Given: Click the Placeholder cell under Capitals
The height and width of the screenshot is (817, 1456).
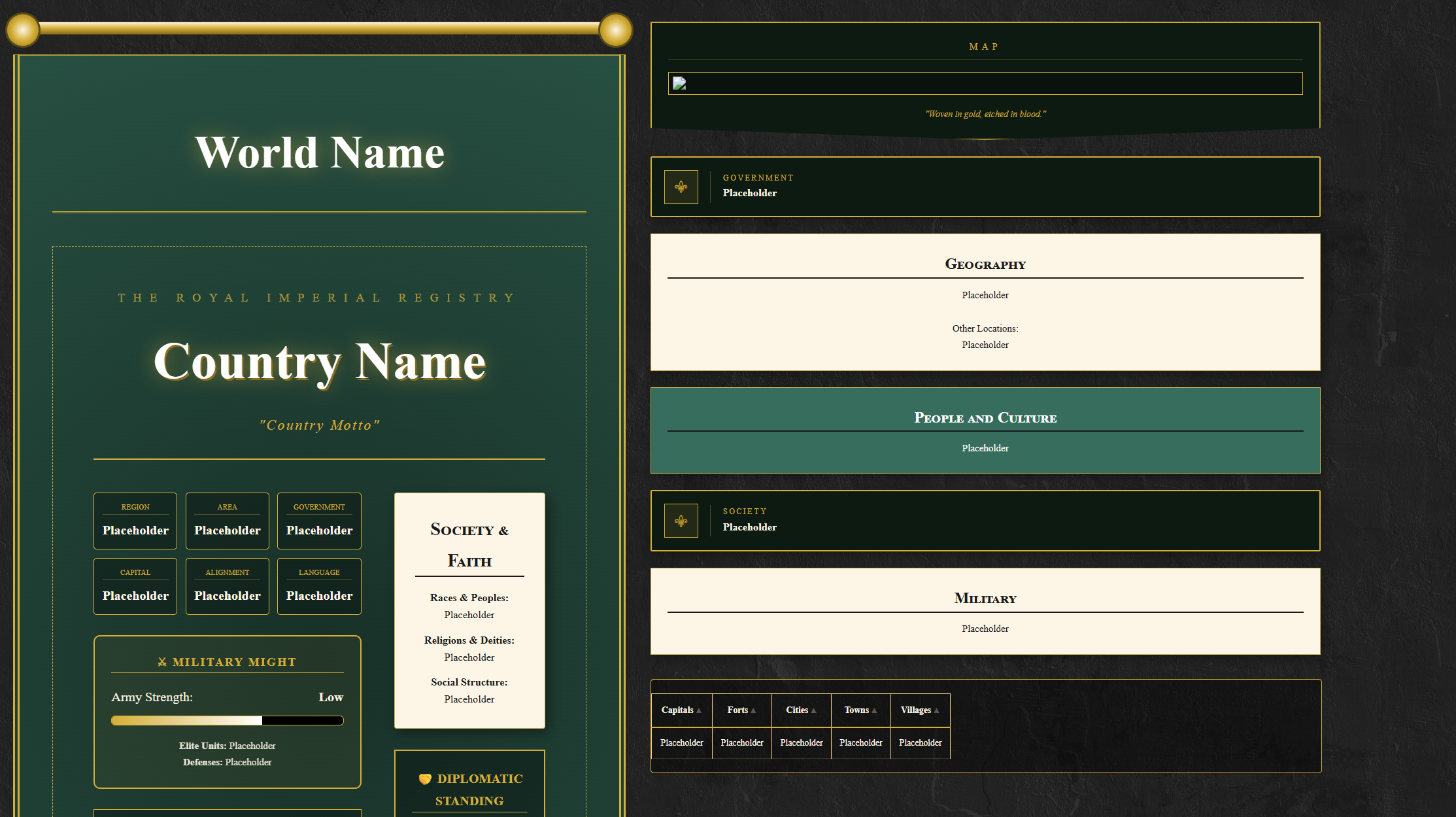Looking at the screenshot, I should click(x=681, y=743).
